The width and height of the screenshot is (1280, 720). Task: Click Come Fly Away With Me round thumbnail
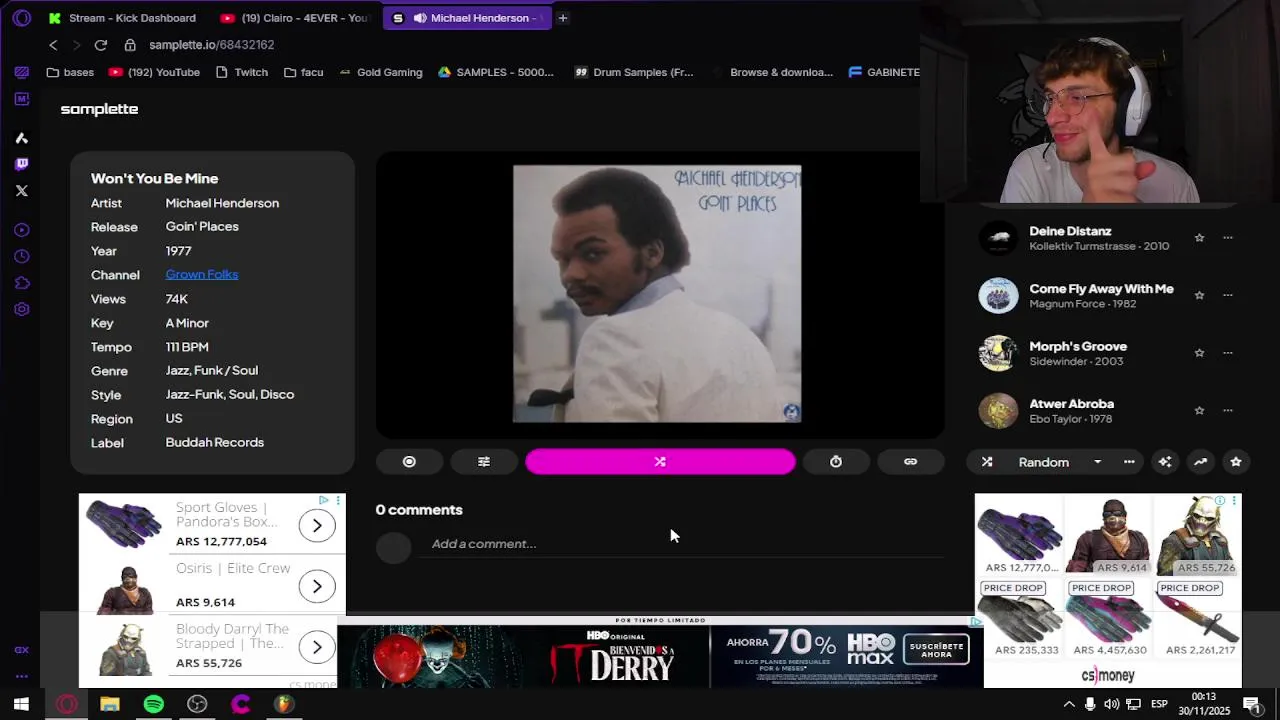998,295
